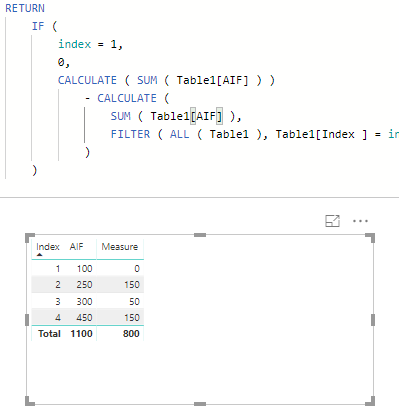Select the table cell with AIF value 450

tap(84, 317)
